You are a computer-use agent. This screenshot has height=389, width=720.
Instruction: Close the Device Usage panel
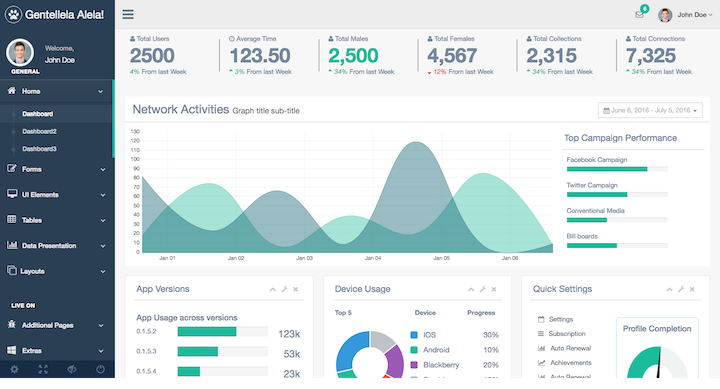pos(494,289)
